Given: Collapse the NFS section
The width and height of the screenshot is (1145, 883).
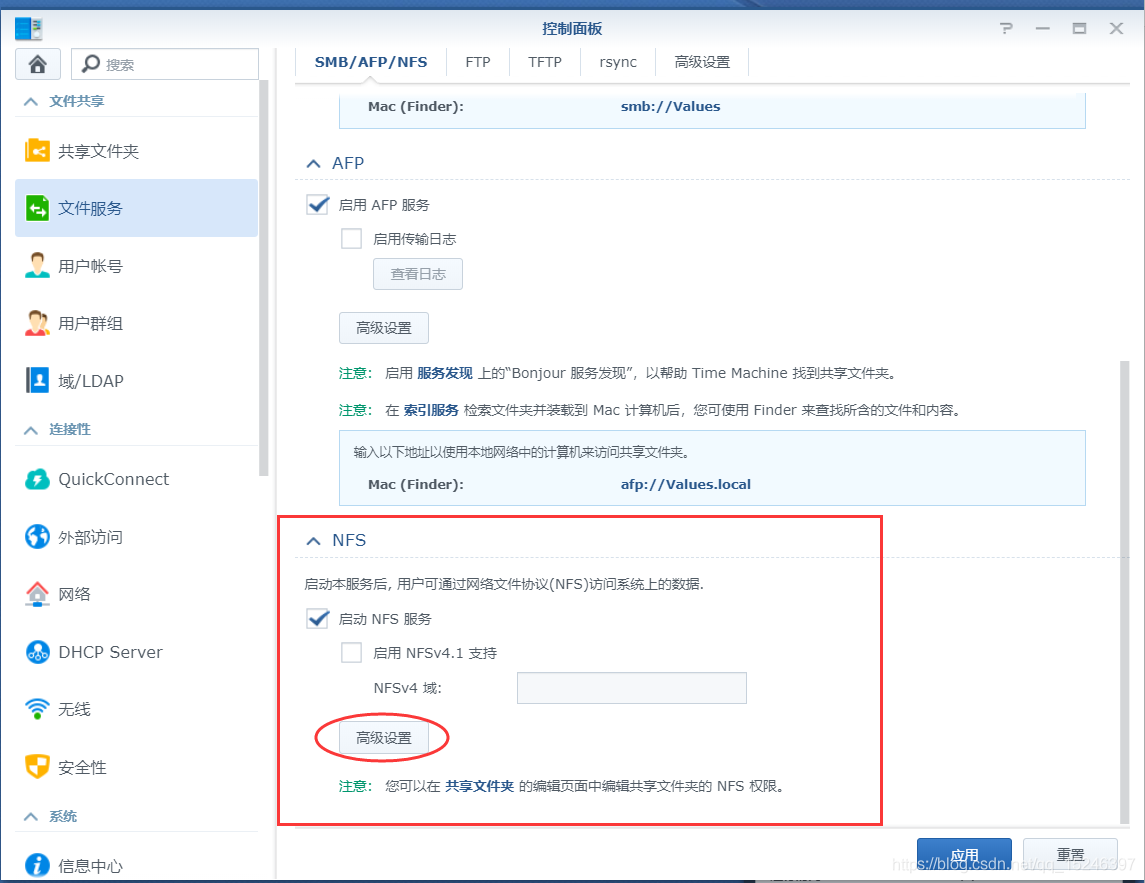Looking at the screenshot, I should [313, 540].
